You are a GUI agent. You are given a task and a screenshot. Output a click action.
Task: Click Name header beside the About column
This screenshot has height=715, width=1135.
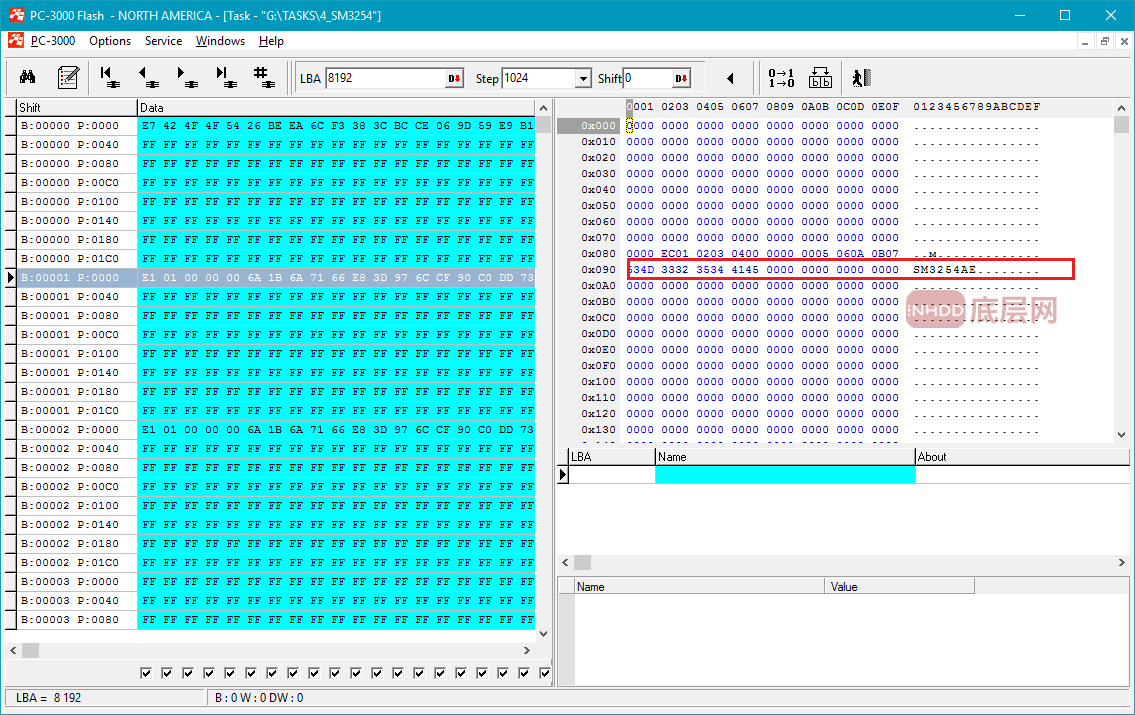point(785,457)
